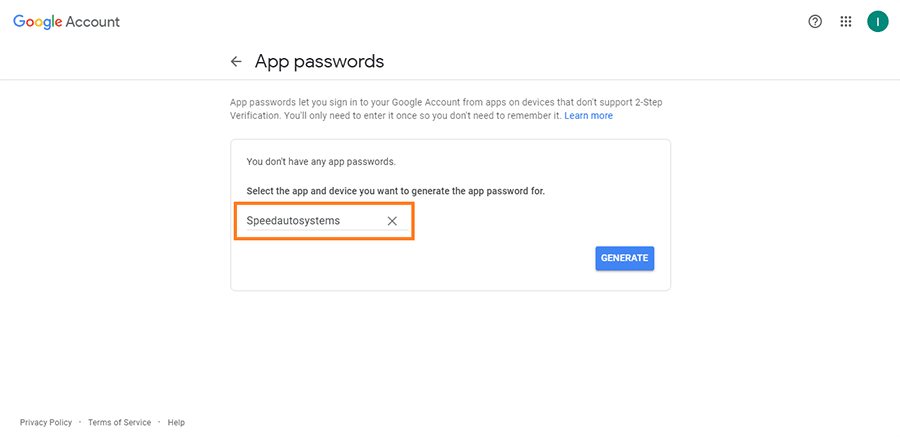
Task: Click the word 'Verification' in the description
Action: (x=250, y=115)
